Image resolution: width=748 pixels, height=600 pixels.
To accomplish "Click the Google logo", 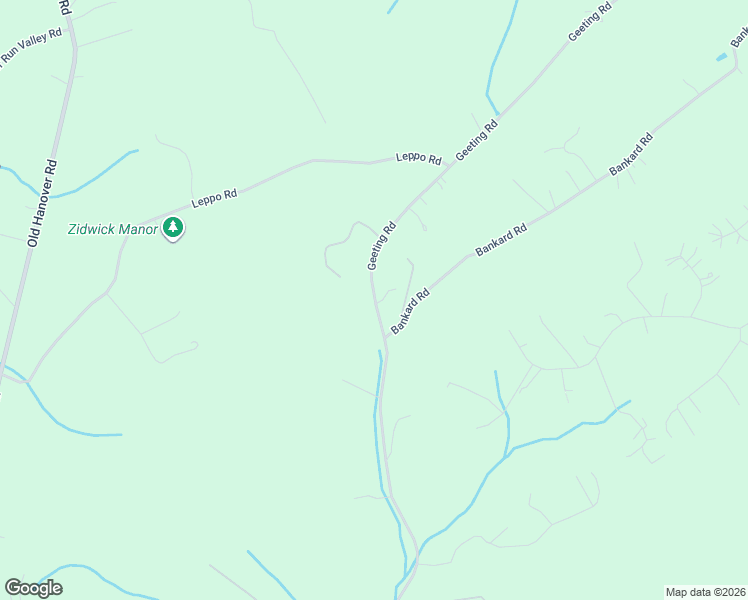I will pyautogui.click(x=33, y=588).
